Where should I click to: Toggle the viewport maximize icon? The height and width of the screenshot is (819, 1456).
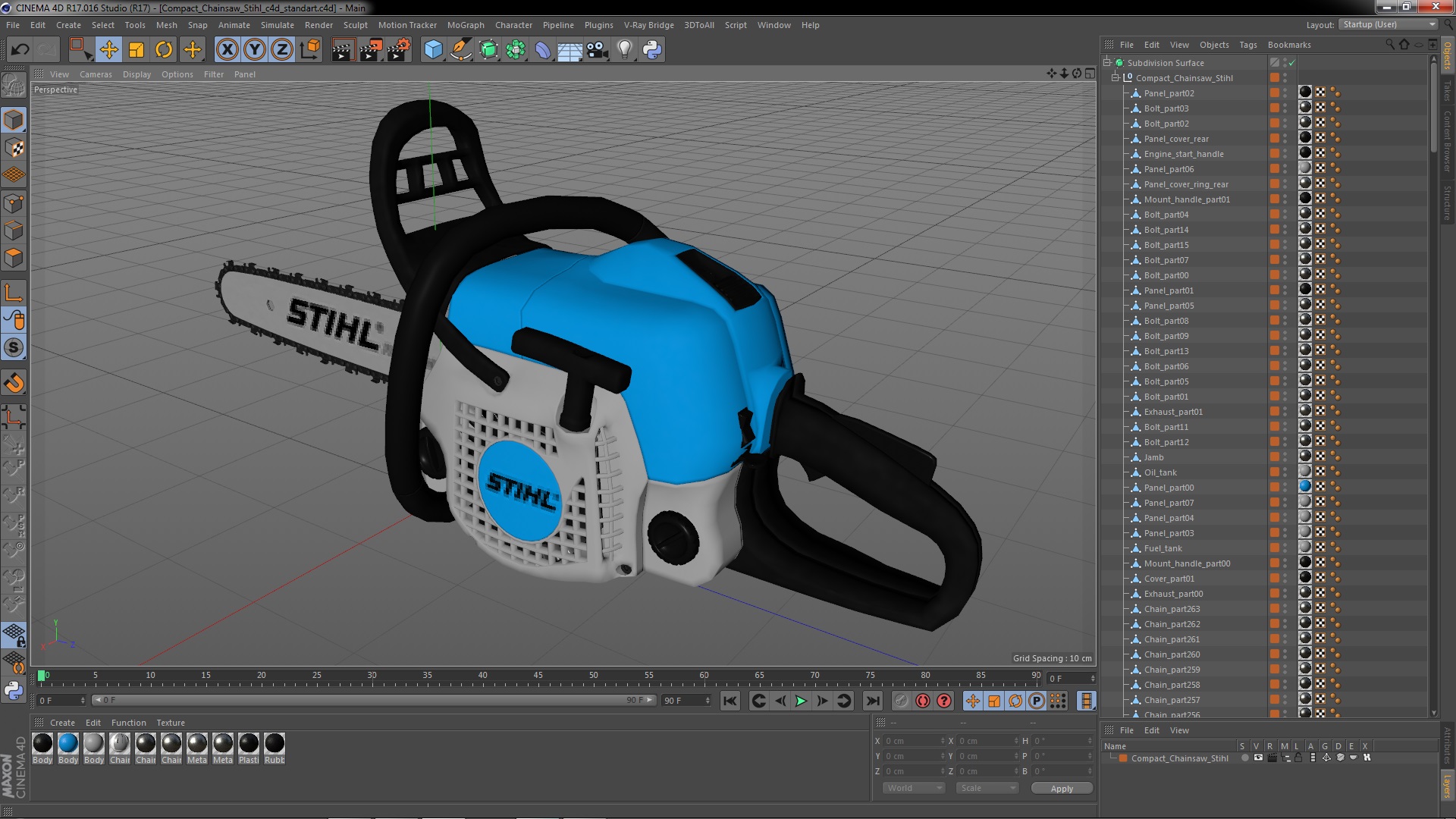coord(1089,74)
